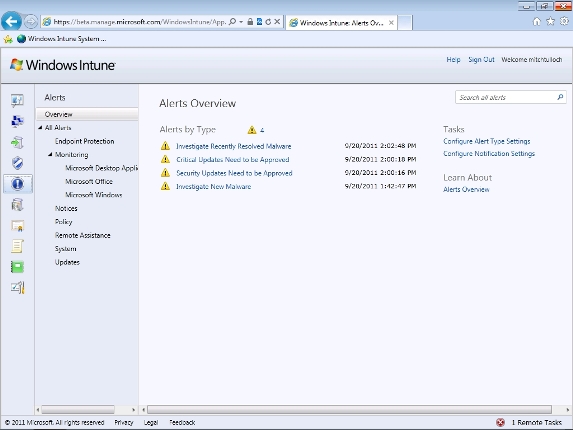Open the Computers workspace icon

pyautogui.click(x=17, y=121)
